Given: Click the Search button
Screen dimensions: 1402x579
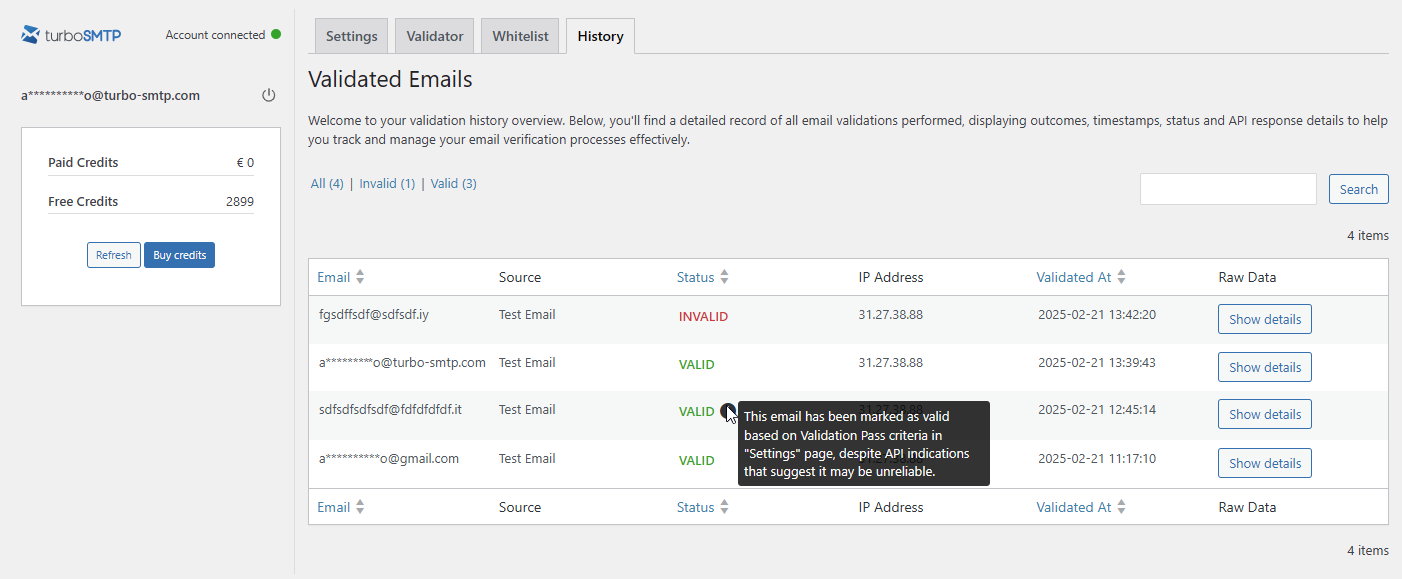Looking at the screenshot, I should pos(1358,189).
